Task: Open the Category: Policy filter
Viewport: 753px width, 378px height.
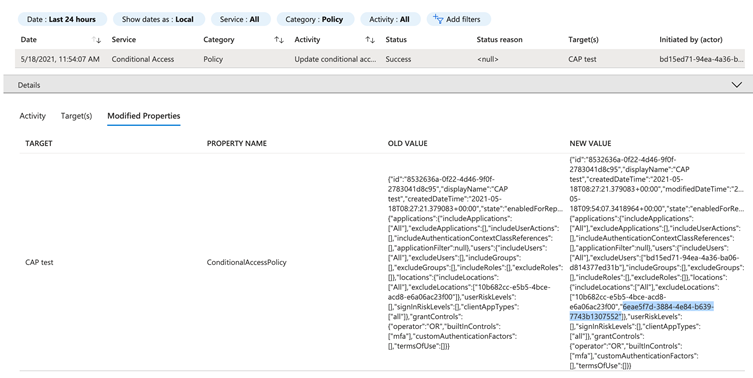Action: click(x=315, y=19)
